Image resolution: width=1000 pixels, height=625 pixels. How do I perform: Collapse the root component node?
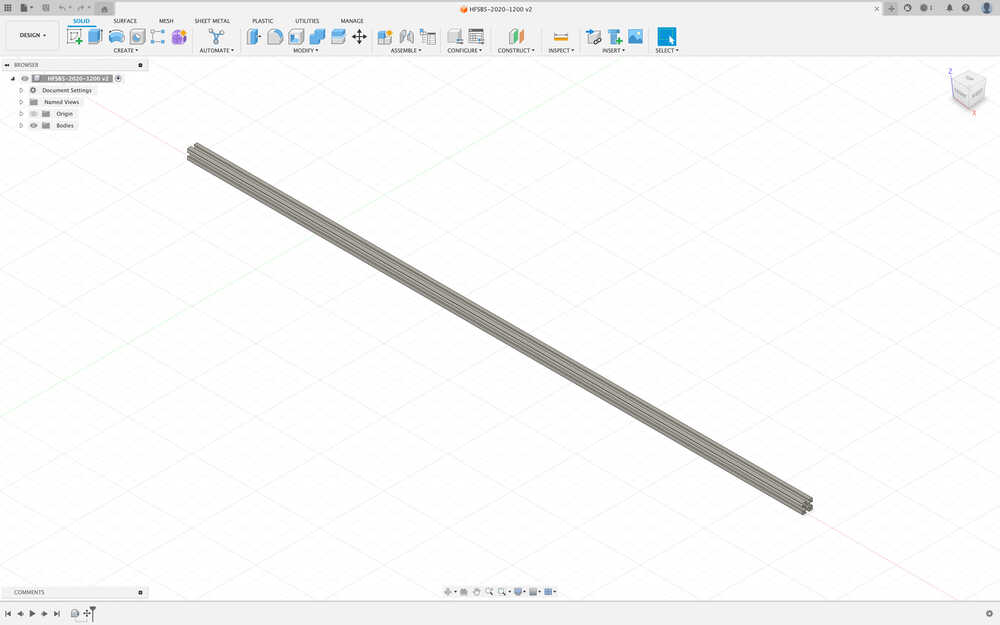coord(13,78)
